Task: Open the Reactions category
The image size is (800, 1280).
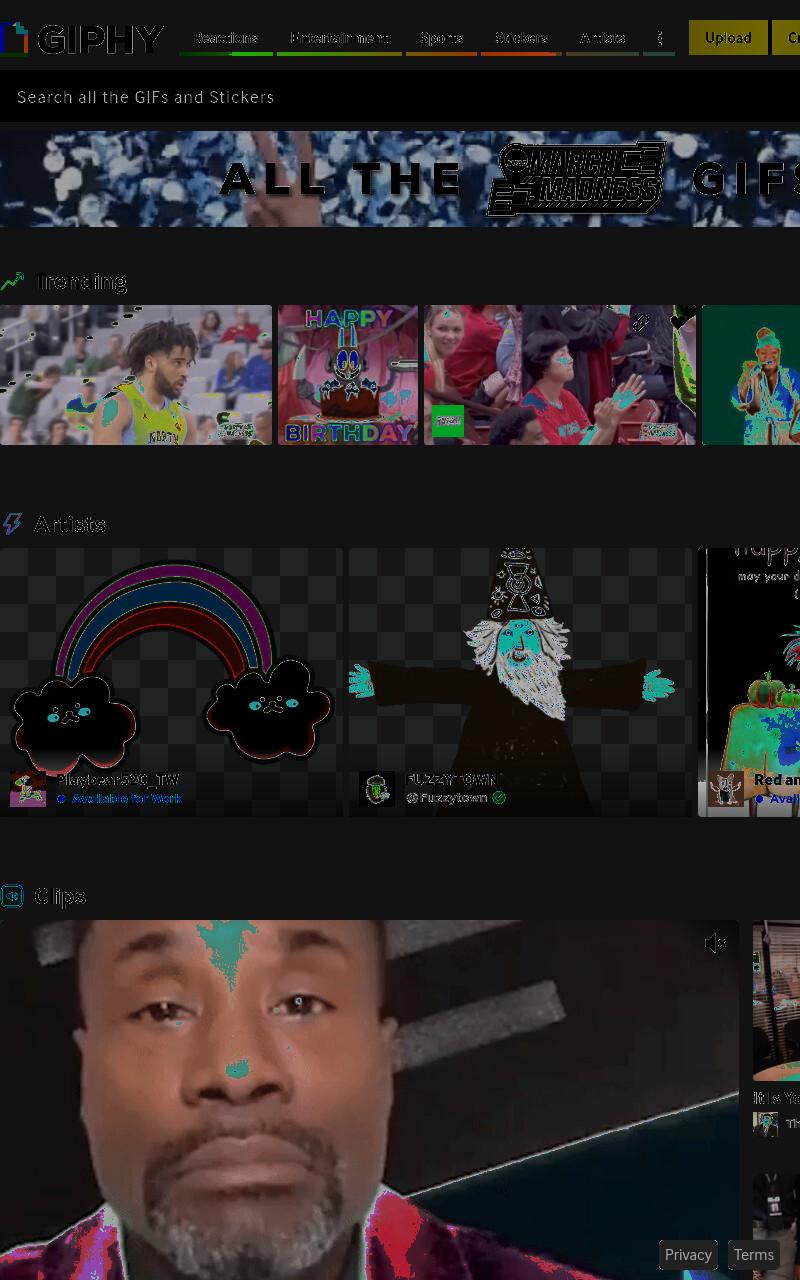Action: coord(226,38)
